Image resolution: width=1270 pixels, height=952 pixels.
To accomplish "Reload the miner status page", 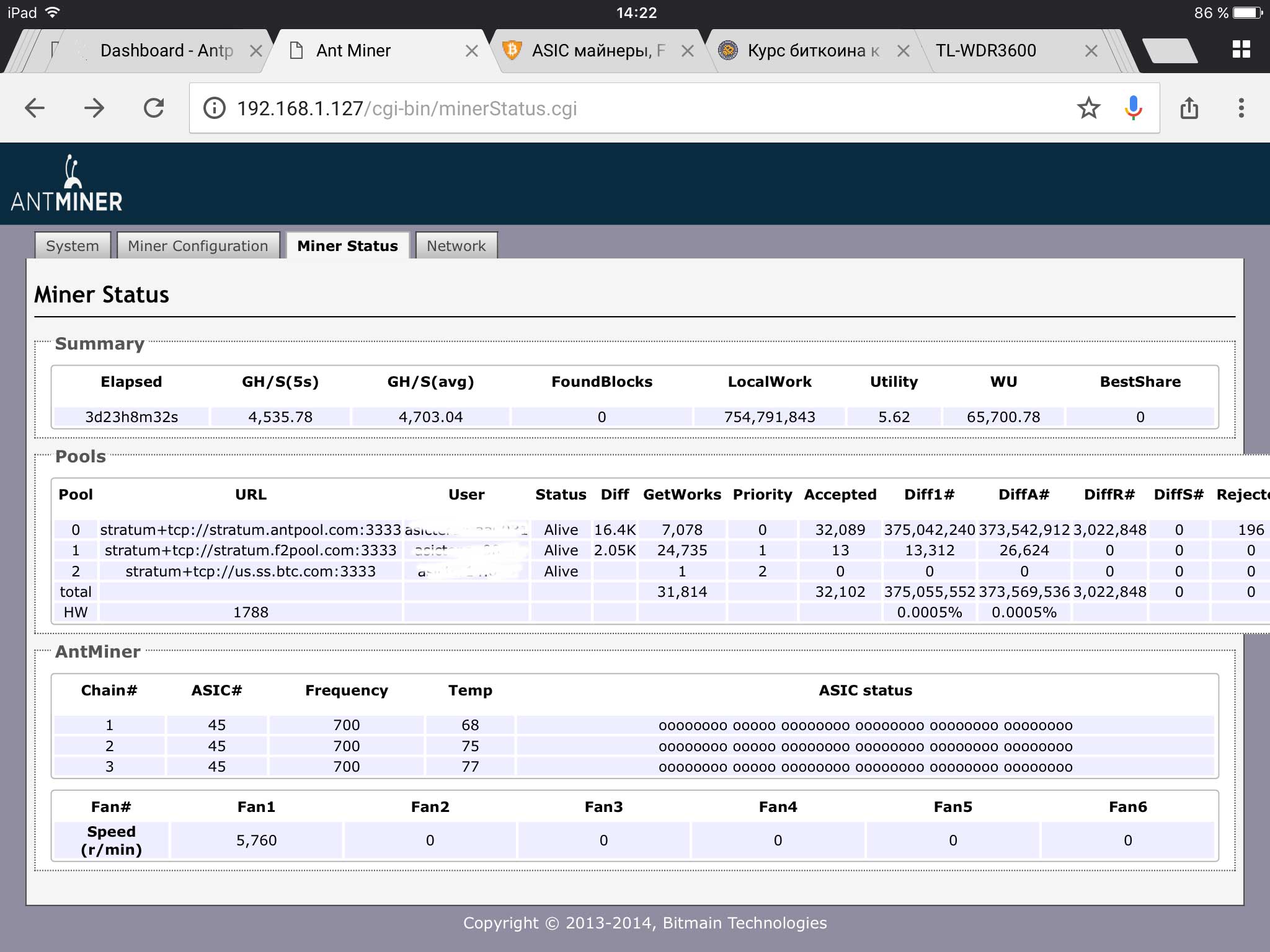I will 154,108.
